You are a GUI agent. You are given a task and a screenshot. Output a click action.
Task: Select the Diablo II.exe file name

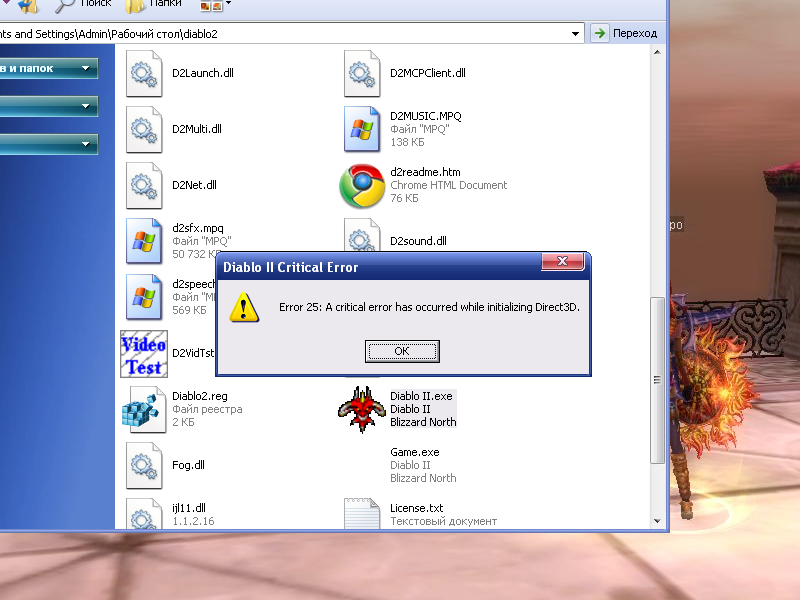[421, 396]
